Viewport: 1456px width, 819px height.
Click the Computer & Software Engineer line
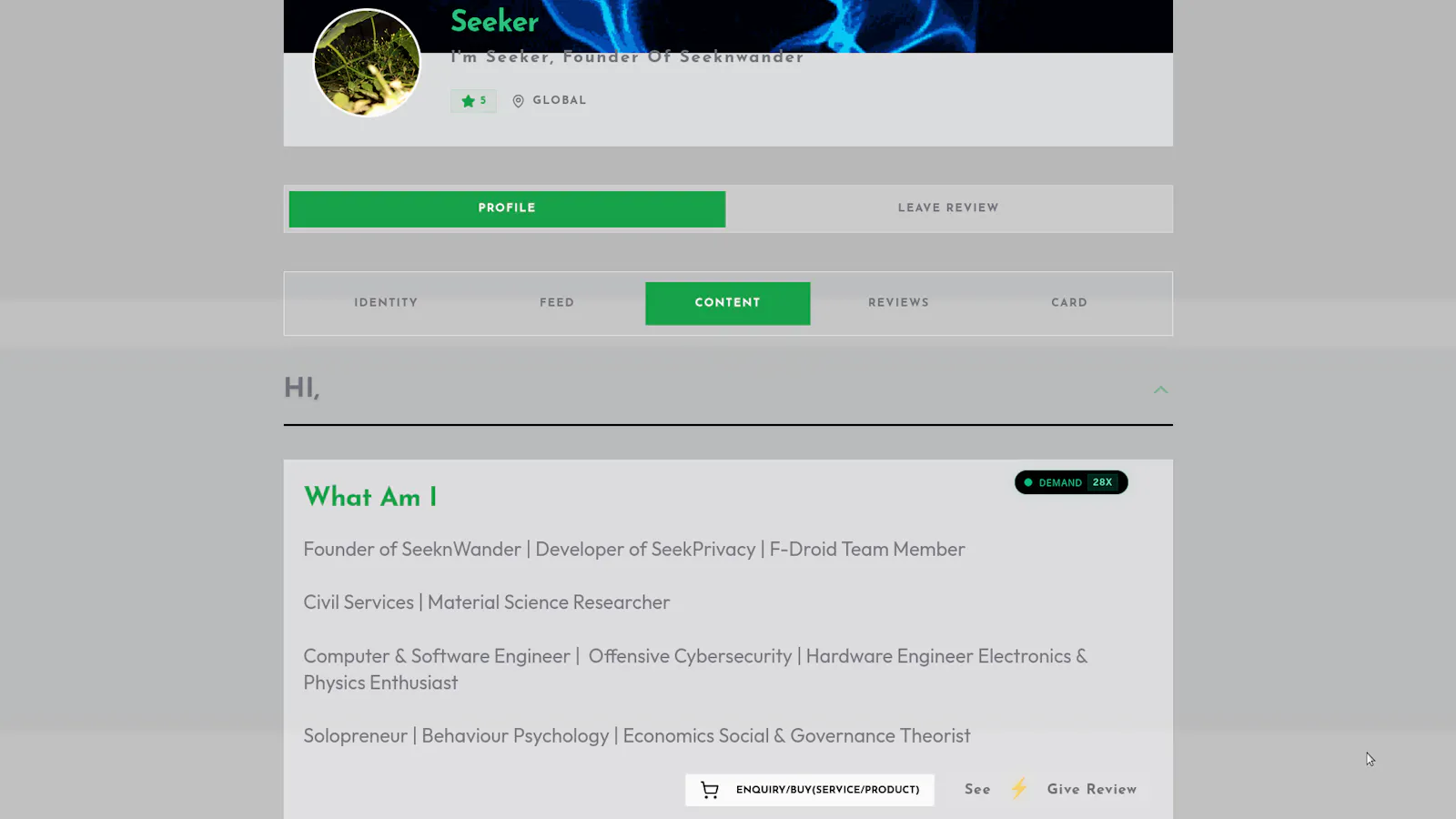click(x=695, y=670)
